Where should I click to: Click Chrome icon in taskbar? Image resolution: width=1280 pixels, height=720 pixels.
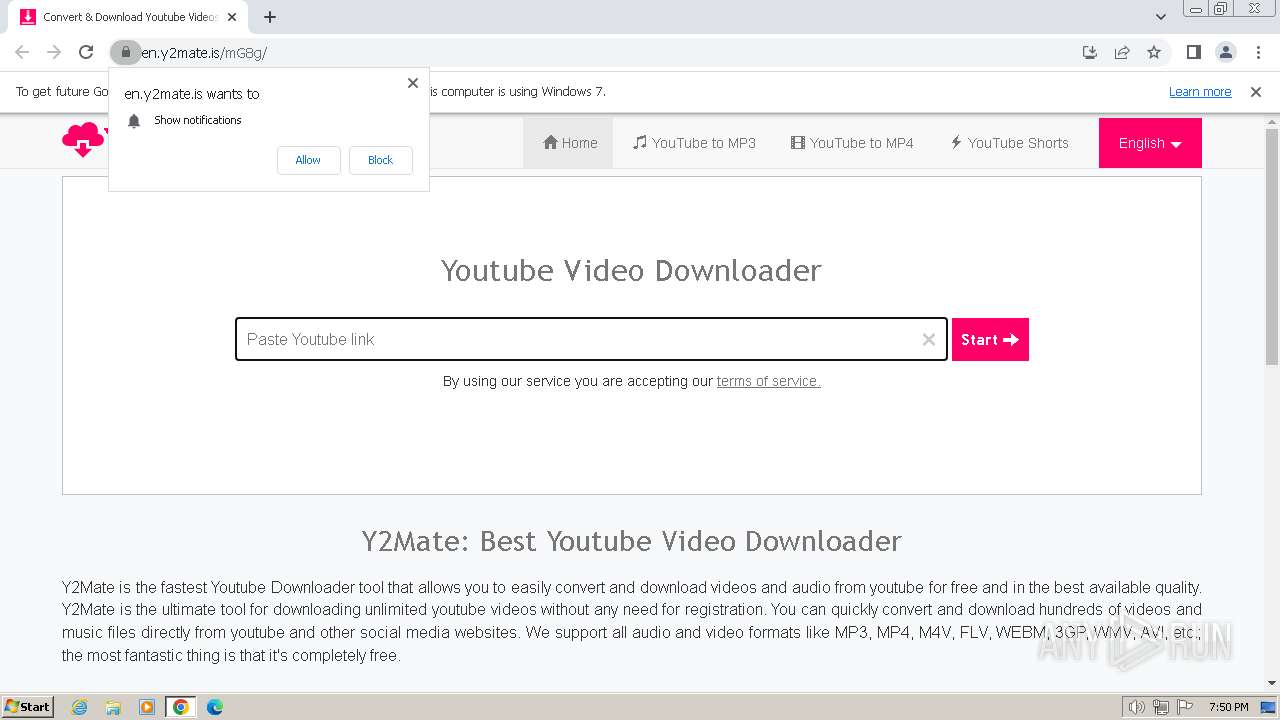(x=181, y=707)
